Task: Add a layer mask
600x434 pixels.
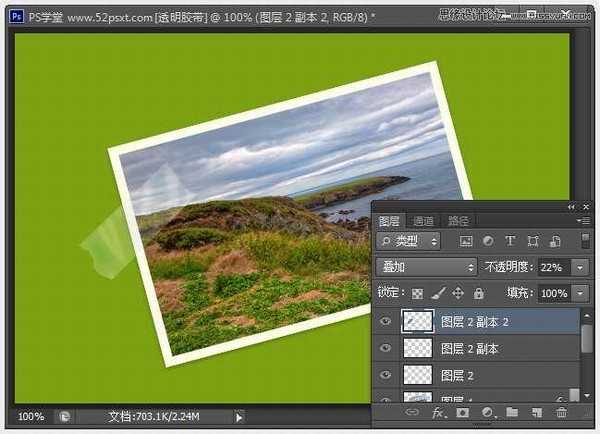Action: coord(462,412)
